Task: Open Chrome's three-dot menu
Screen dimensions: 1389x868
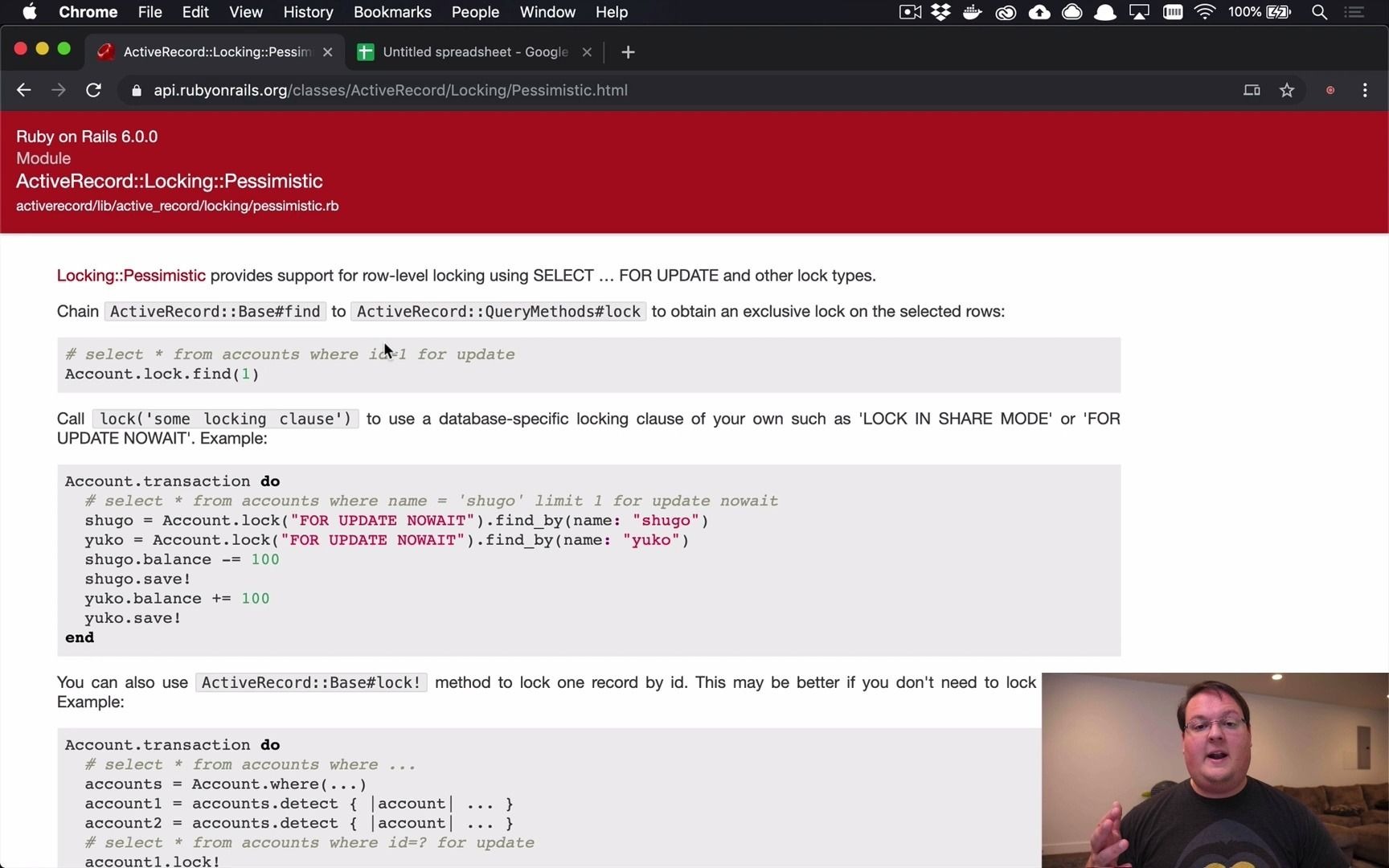Action: [1365, 90]
